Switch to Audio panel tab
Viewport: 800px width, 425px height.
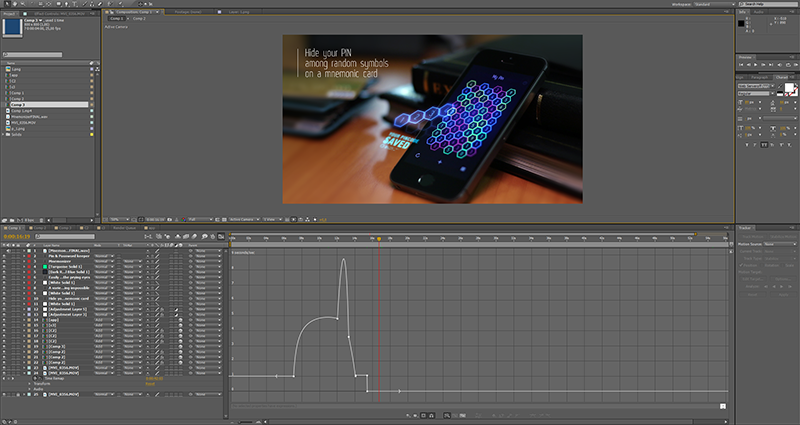click(759, 12)
